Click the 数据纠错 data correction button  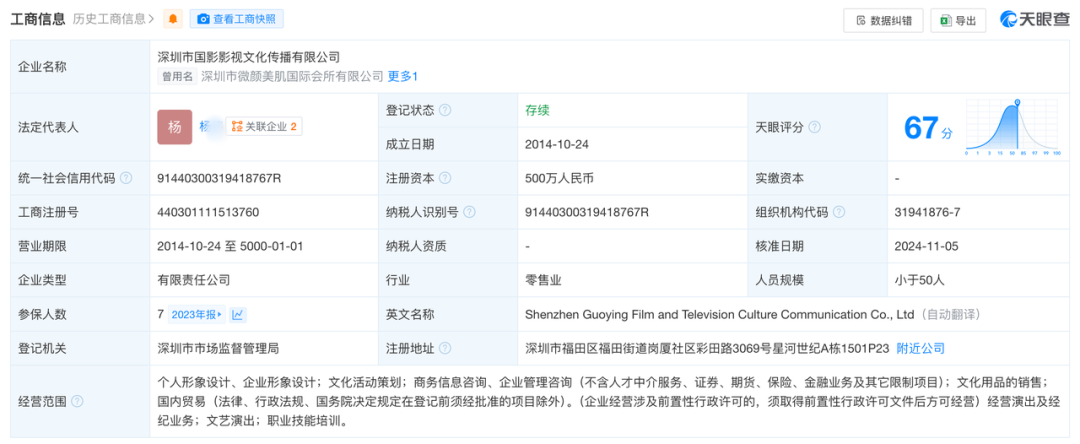coord(884,20)
